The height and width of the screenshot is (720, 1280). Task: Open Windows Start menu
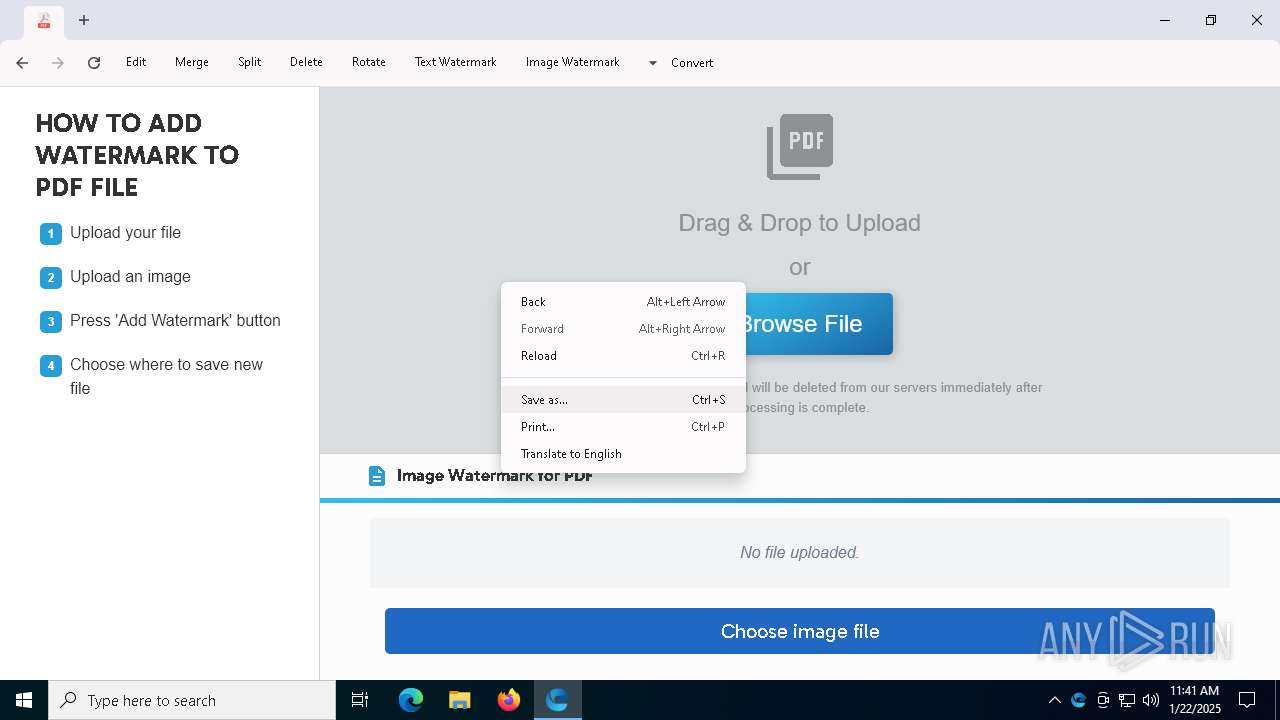pyautogui.click(x=24, y=700)
